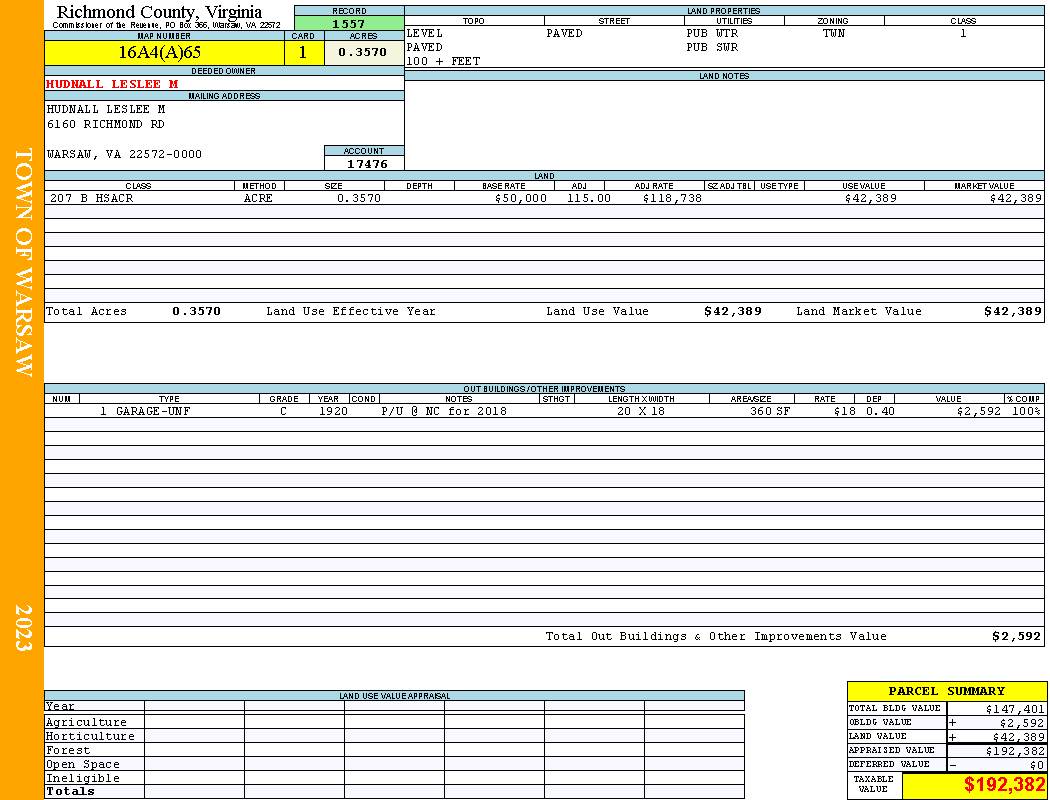Viewport: 1050px width, 800px height.
Task: Click the dimensions 20 X 18
Action: click(641, 411)
